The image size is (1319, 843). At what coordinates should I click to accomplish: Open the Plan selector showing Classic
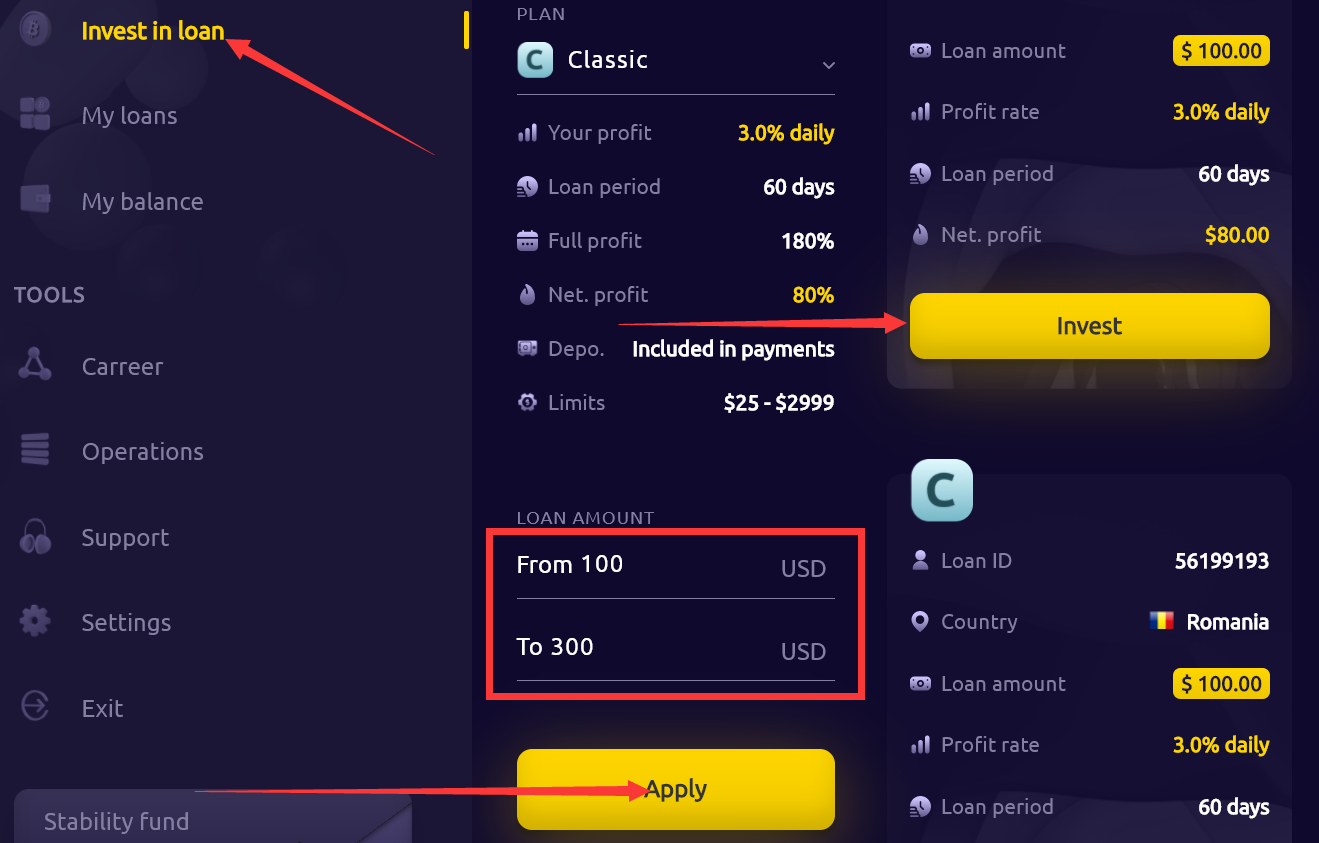(x=676, y=61)
